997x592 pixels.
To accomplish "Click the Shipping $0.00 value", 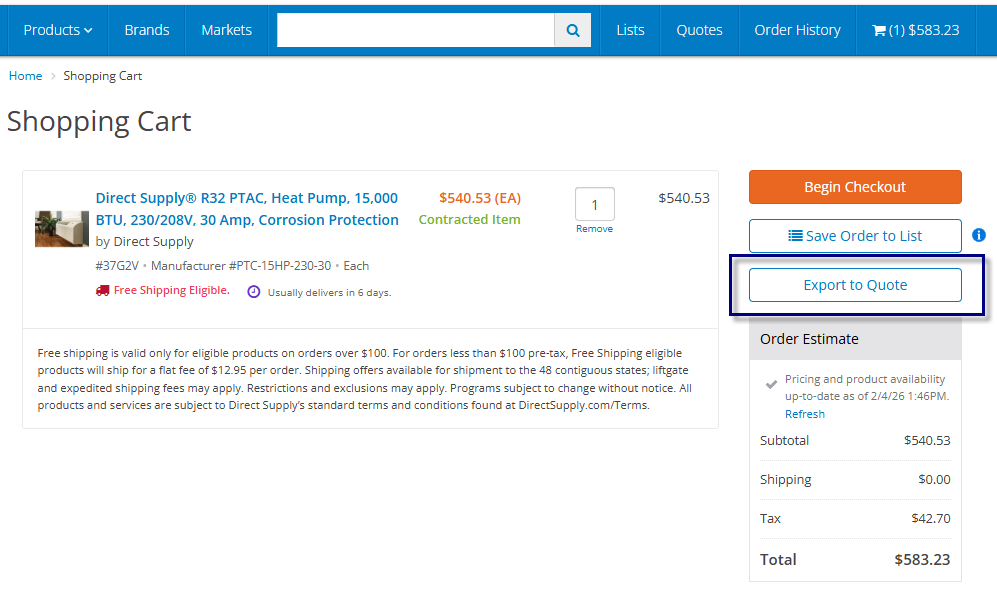I will click(934, 479).
